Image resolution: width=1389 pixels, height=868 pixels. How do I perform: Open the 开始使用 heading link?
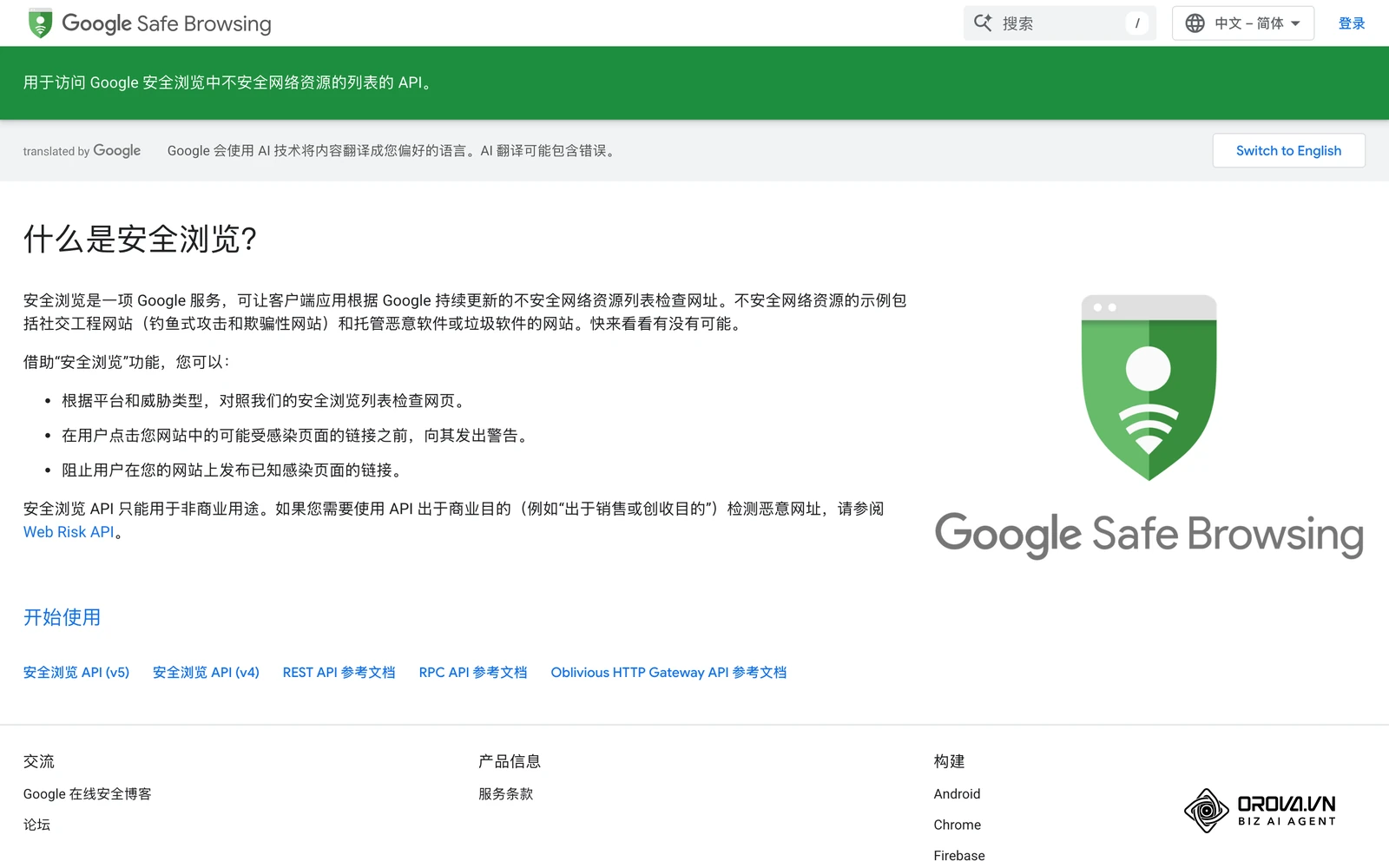[x=62, y=617]
